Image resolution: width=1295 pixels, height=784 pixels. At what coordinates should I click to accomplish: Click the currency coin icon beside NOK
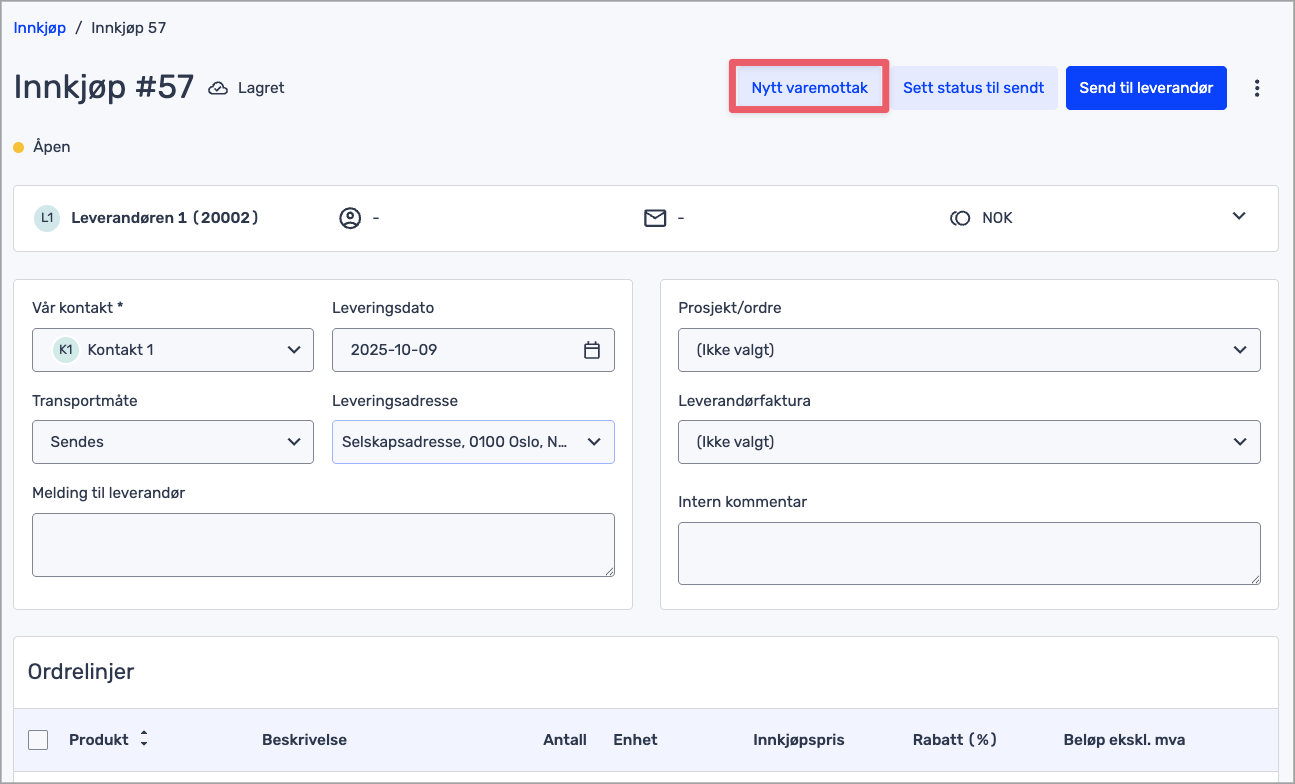(x=960, y=218)
